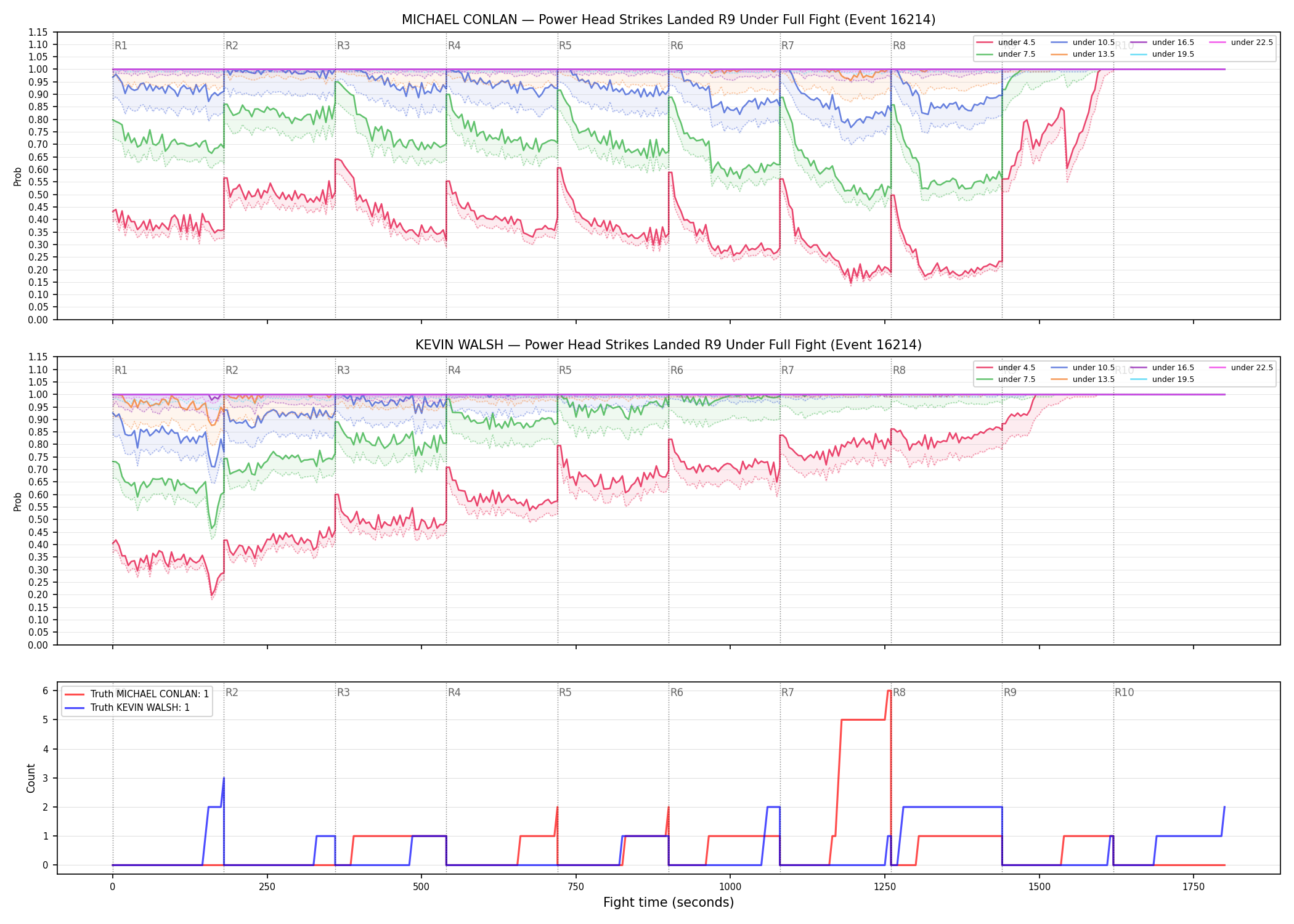Select 'under 19.5' legend entry in Conlan chart

pyautogui.click(x=1162, y=54)
